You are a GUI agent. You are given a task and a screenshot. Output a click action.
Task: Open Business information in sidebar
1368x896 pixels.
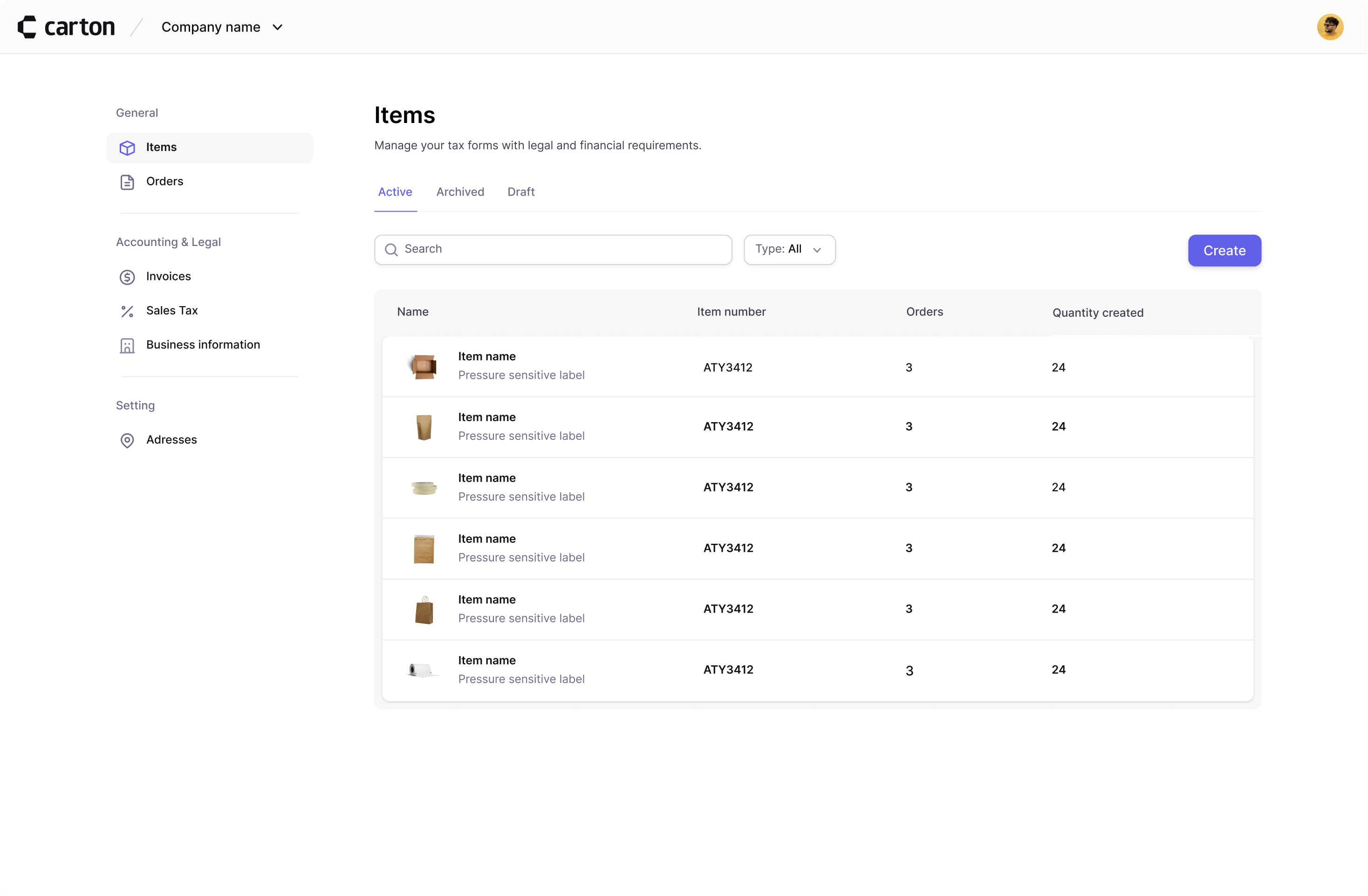(x=203, y=345)
